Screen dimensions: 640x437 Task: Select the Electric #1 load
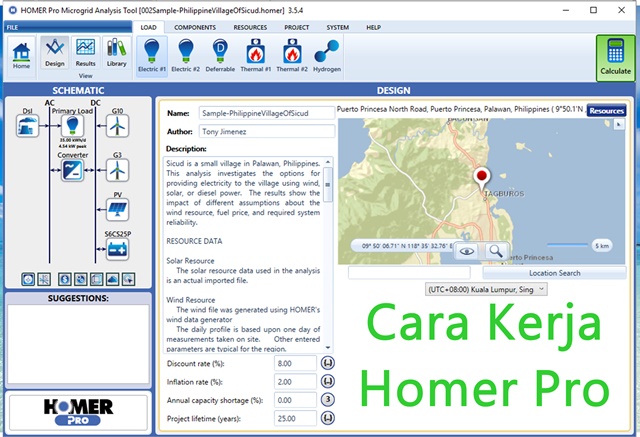[151, 56]
